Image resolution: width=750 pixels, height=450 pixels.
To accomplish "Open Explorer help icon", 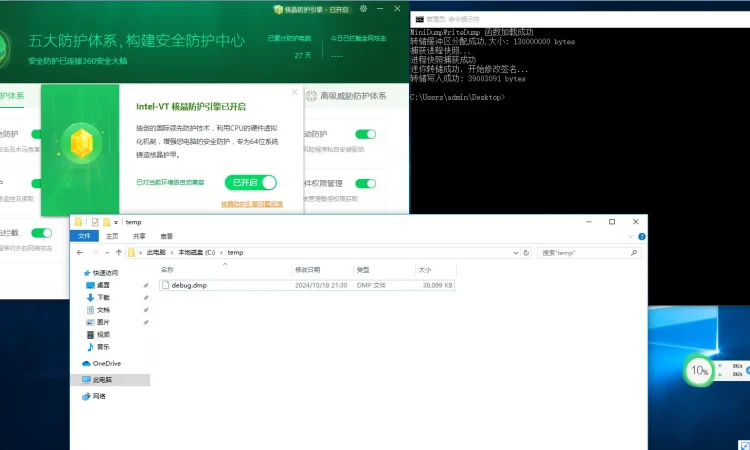I will coord(641,237).
